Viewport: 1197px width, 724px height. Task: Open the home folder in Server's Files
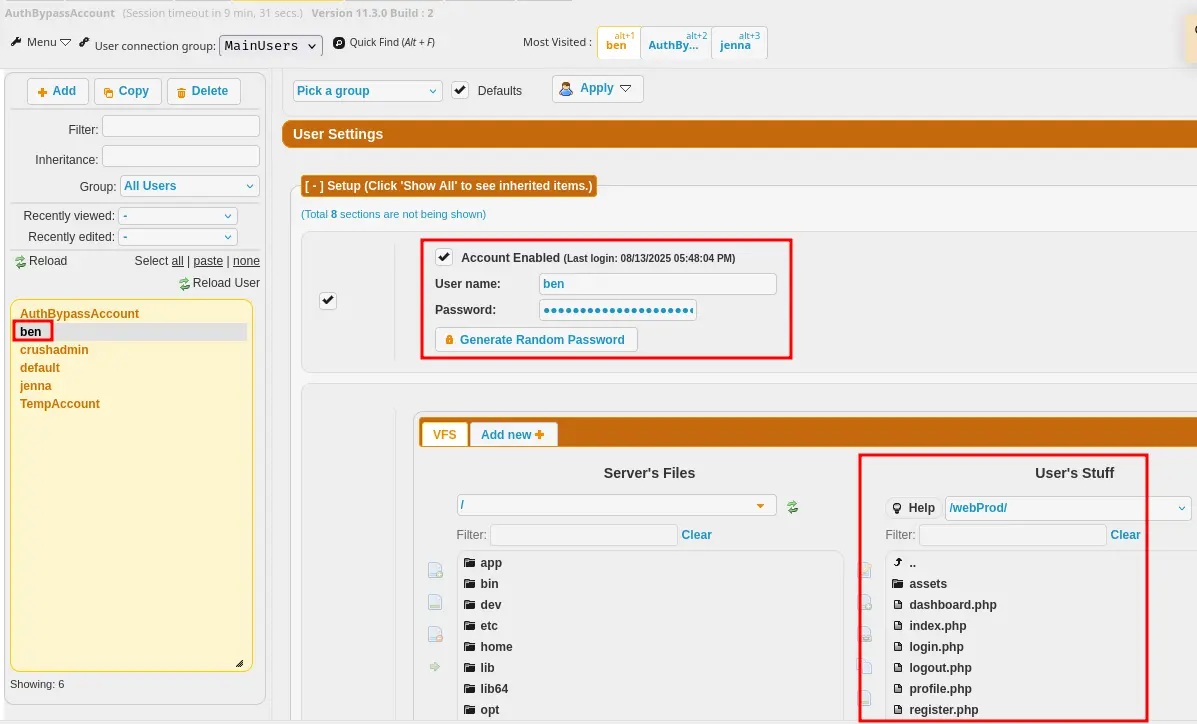click(495, 647)
